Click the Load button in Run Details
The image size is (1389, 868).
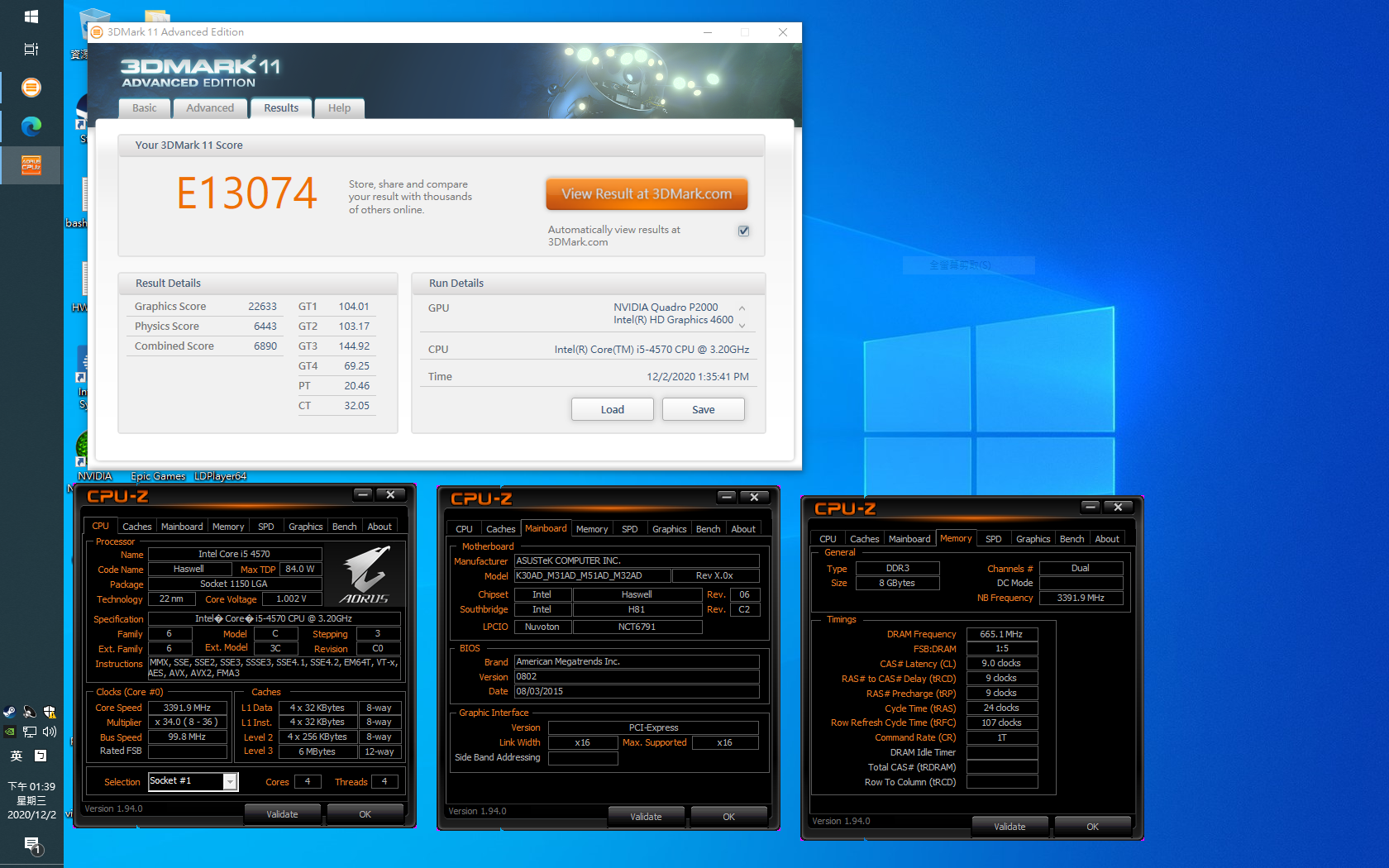pos(613,409)
